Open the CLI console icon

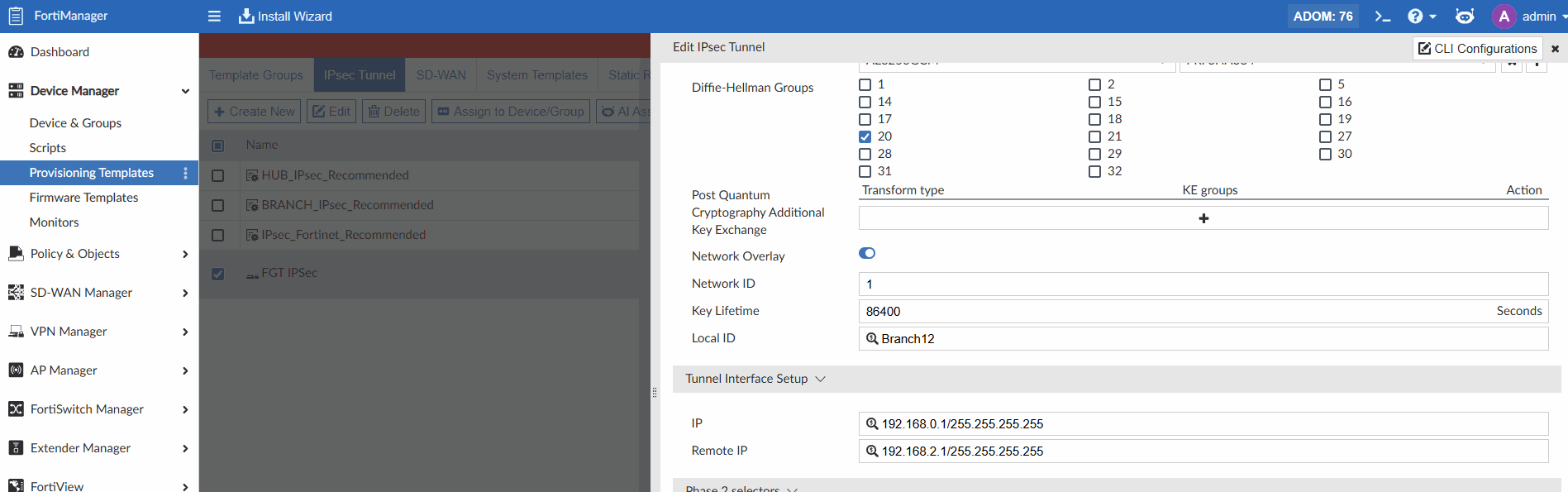[1382, 16]
